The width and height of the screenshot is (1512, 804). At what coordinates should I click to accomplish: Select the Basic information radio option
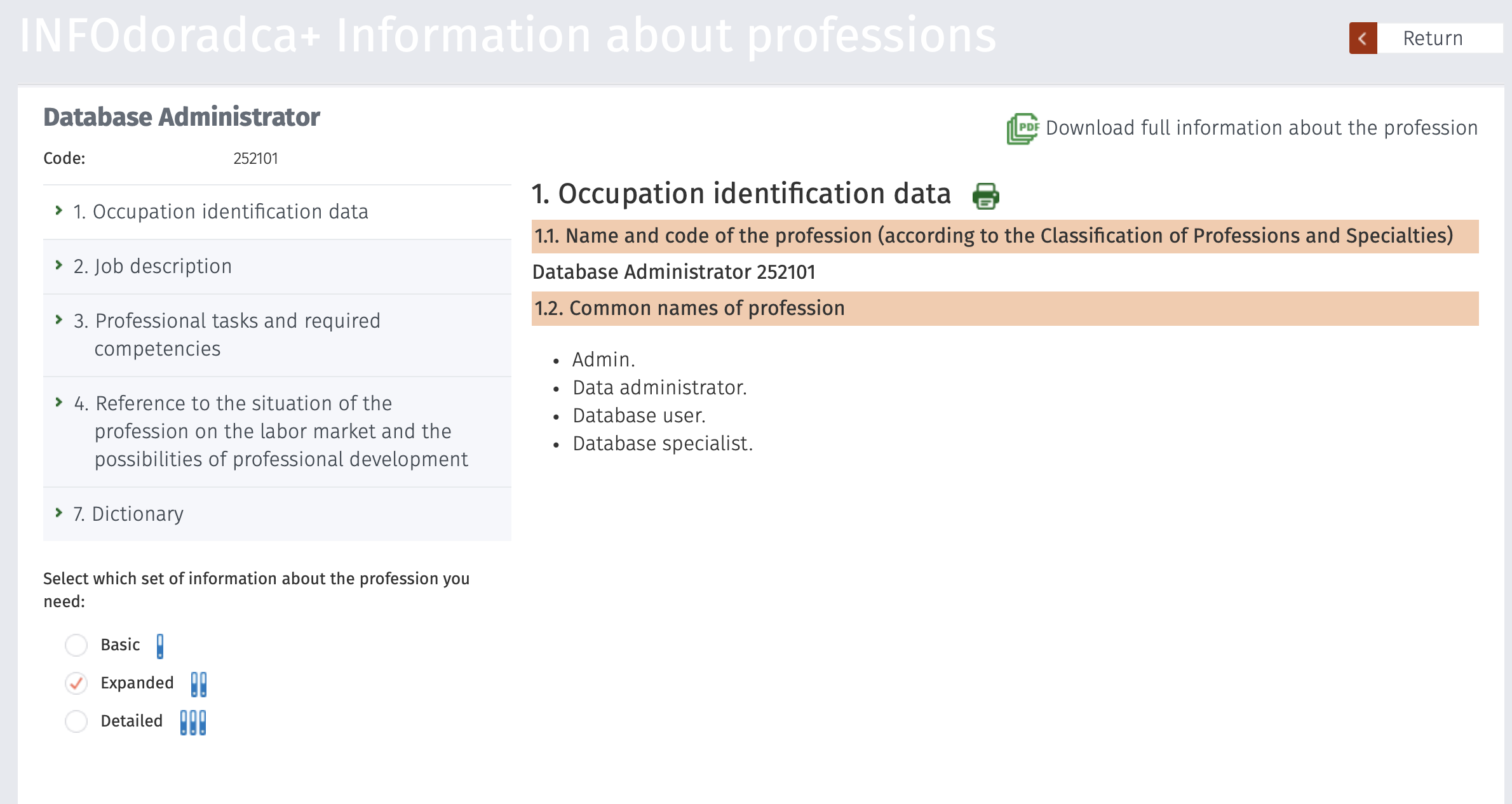tap(76, 645)
